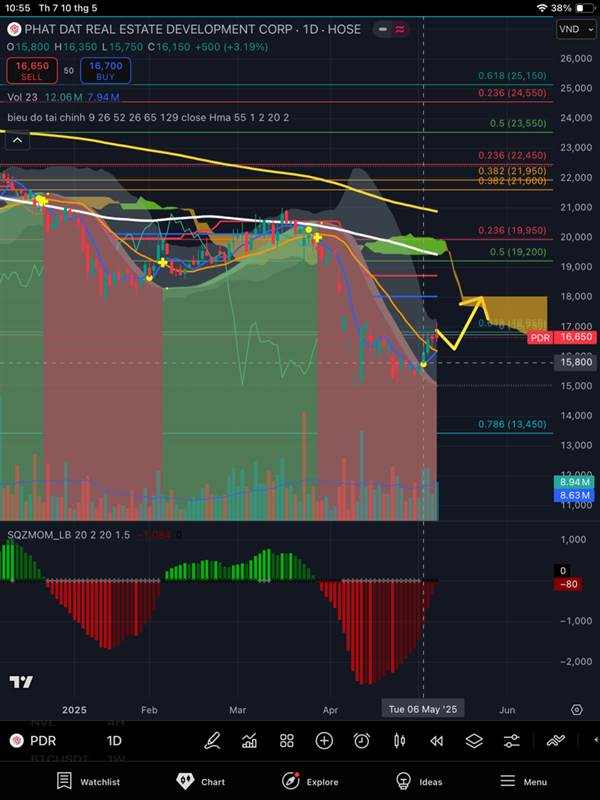Open the layout grid icon
The width and height of the screenshot is (600, 800).
click(x=287, y=740)
